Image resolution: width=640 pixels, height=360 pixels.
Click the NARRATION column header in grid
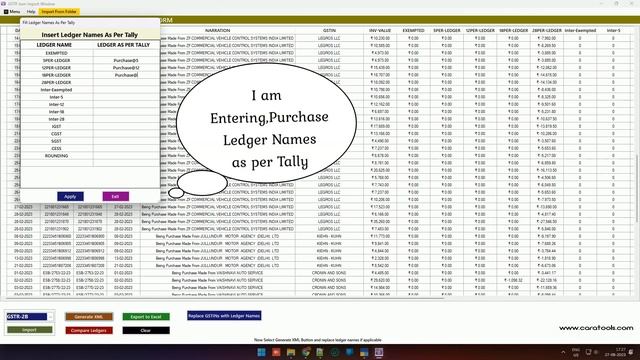click(x=218, y=31)
